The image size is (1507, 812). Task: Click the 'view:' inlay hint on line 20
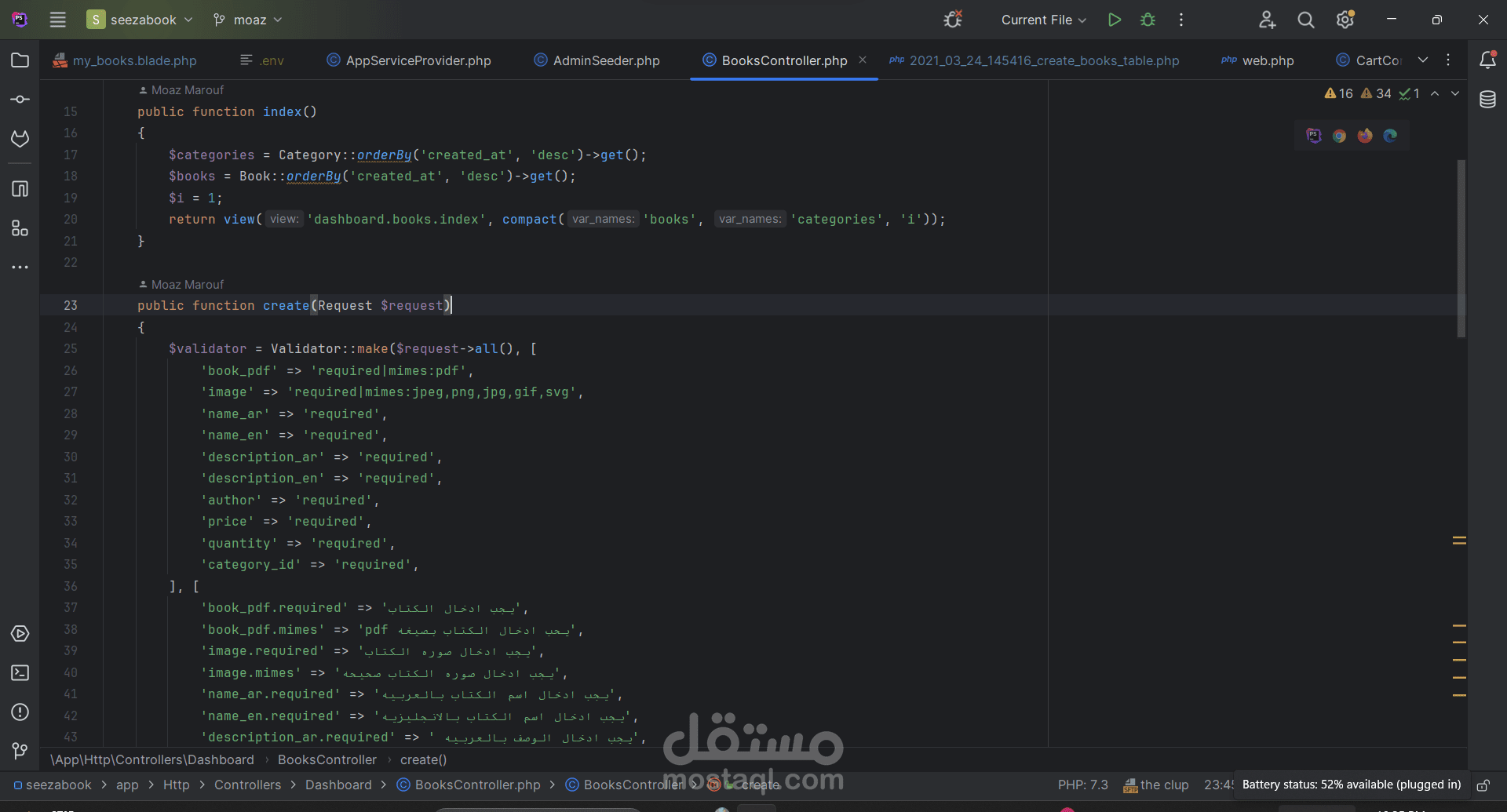click(x=284, y=220)
